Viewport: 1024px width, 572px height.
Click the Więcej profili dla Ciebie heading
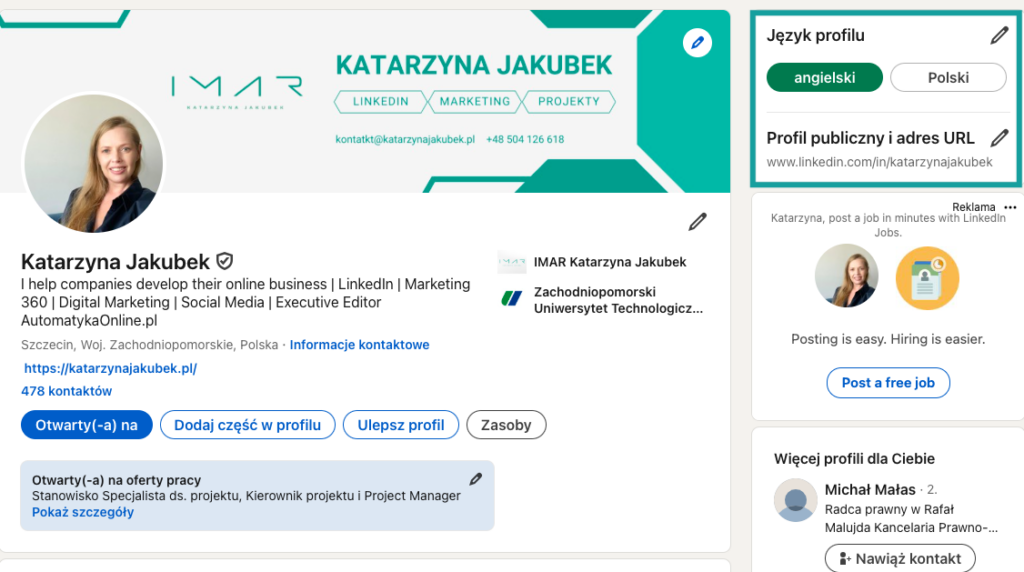coord(854,458)
